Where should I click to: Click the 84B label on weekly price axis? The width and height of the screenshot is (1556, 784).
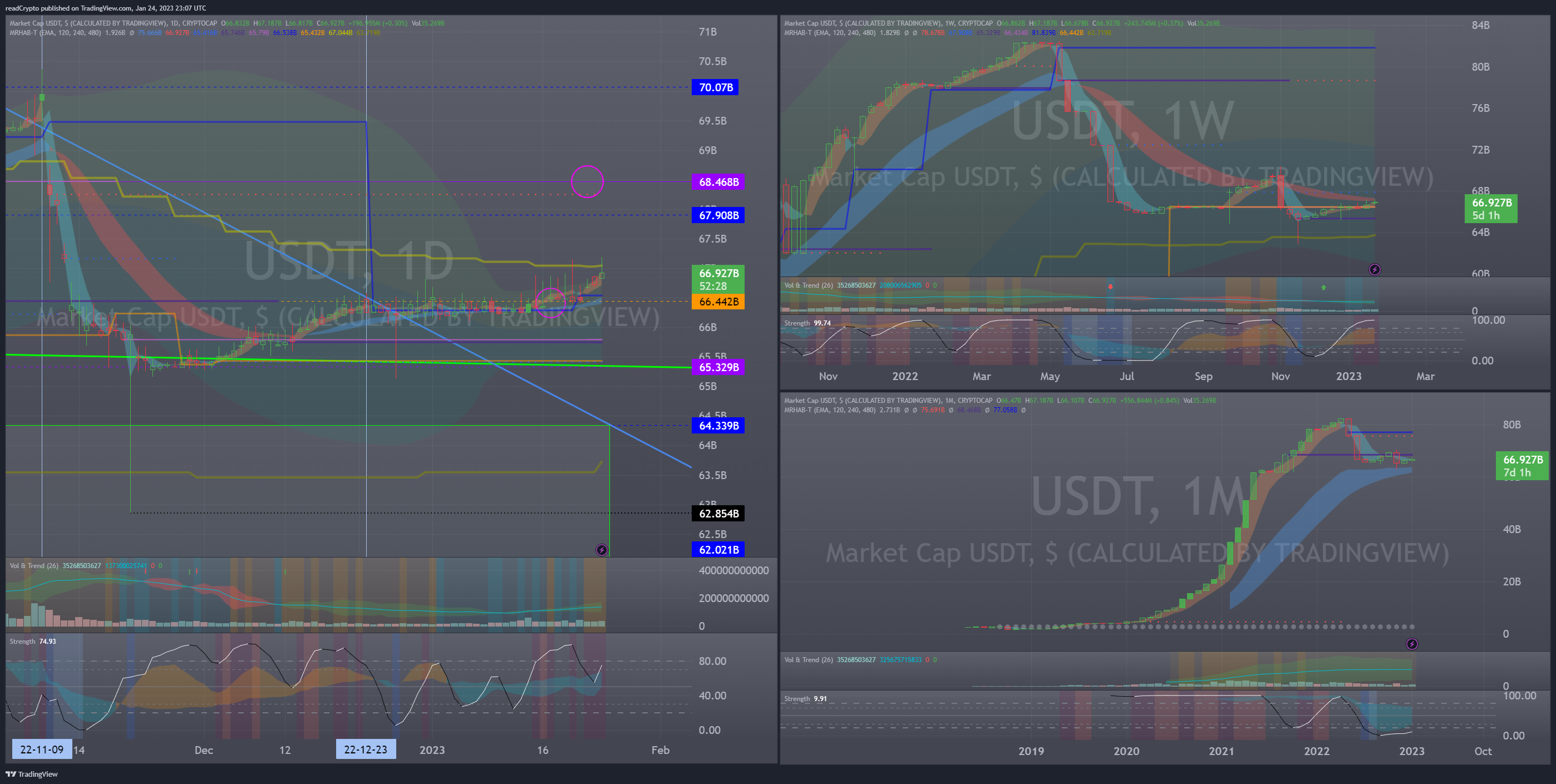[1480, 26]
